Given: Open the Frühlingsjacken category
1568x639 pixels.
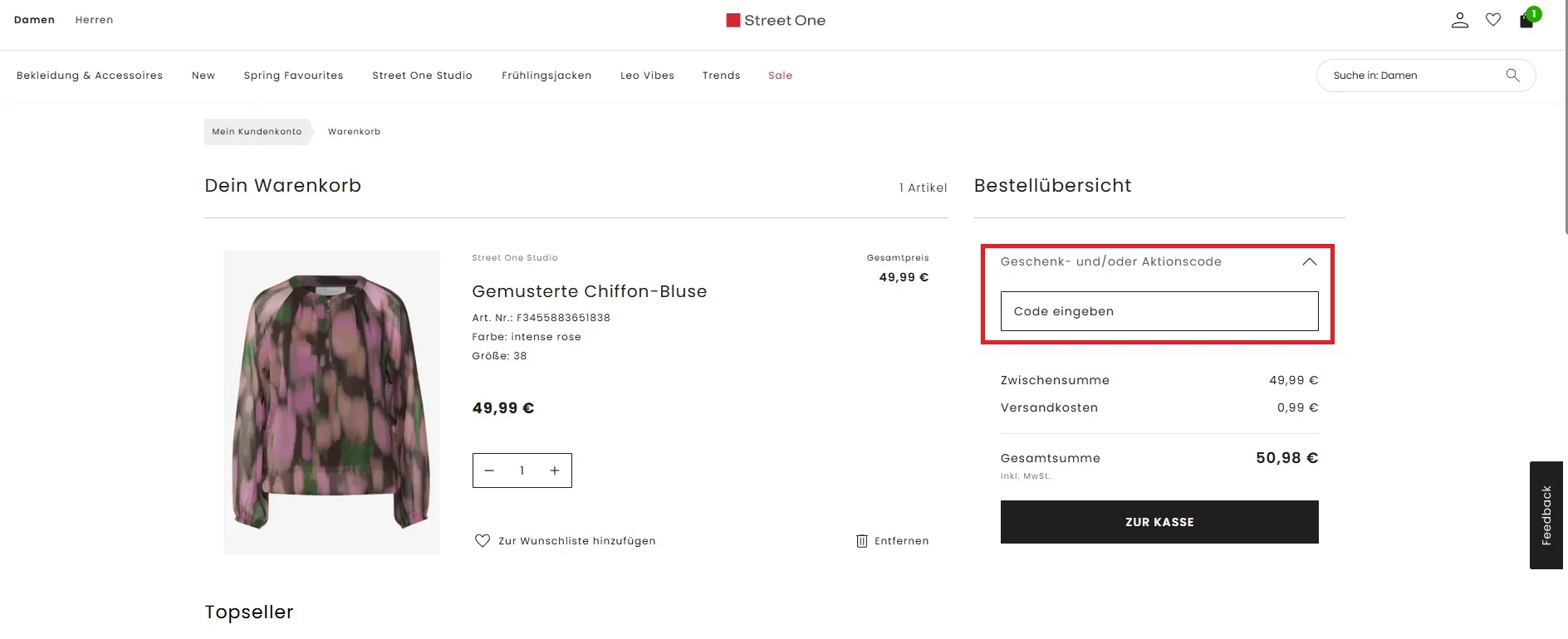Looking at the screenshot, I should [546, 76].
